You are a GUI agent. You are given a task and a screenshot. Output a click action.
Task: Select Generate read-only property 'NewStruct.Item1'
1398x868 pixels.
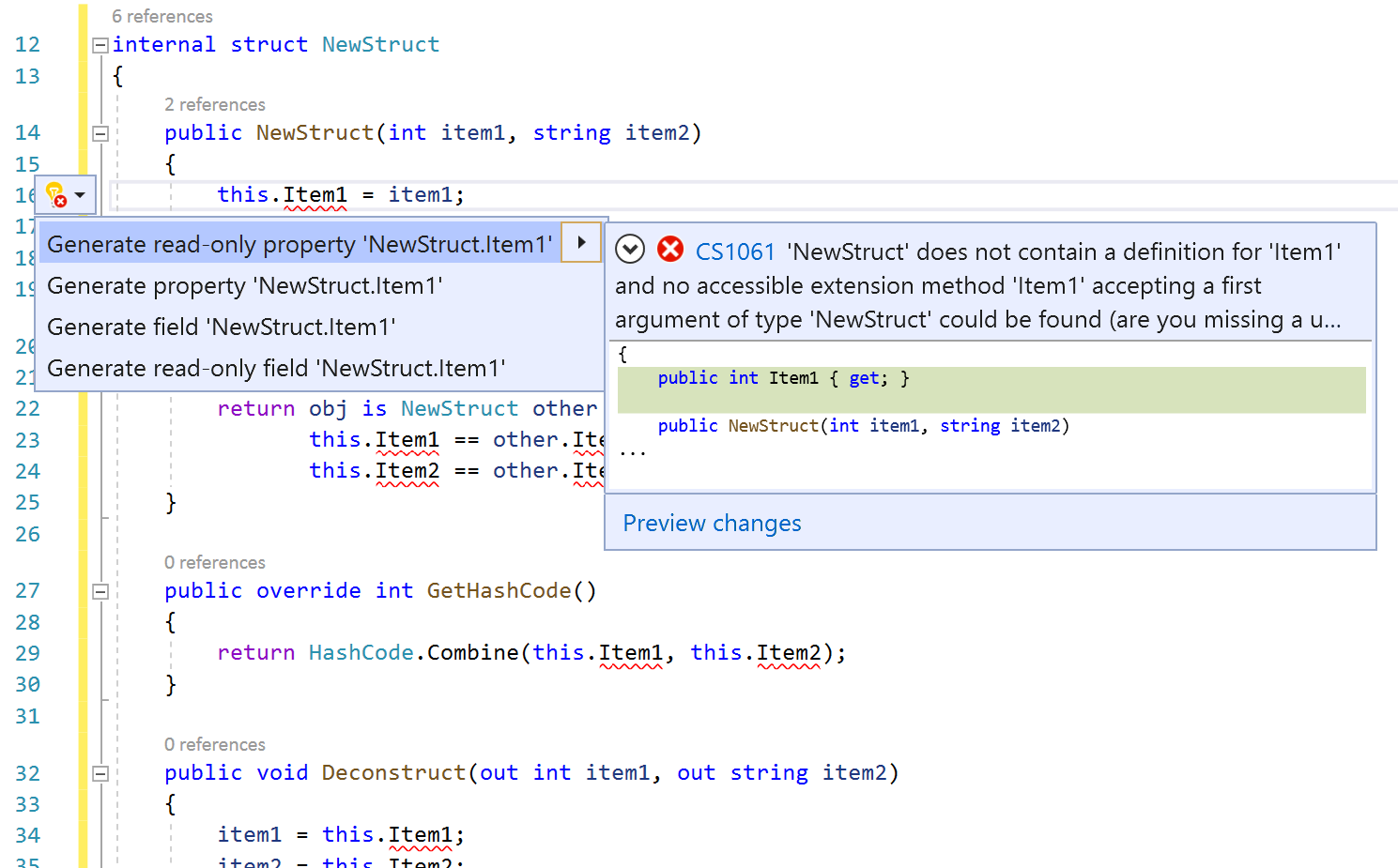[x=300, y=244]
